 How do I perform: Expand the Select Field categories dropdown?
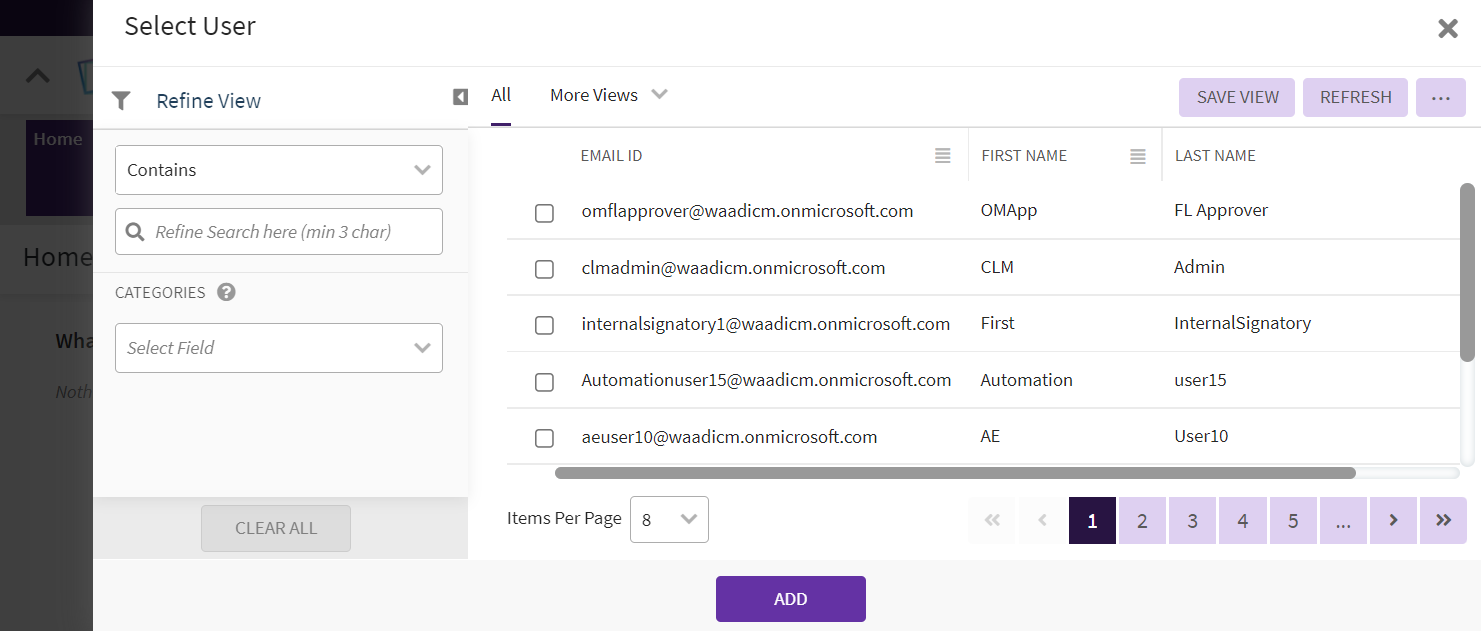click(x=279, y=348)
